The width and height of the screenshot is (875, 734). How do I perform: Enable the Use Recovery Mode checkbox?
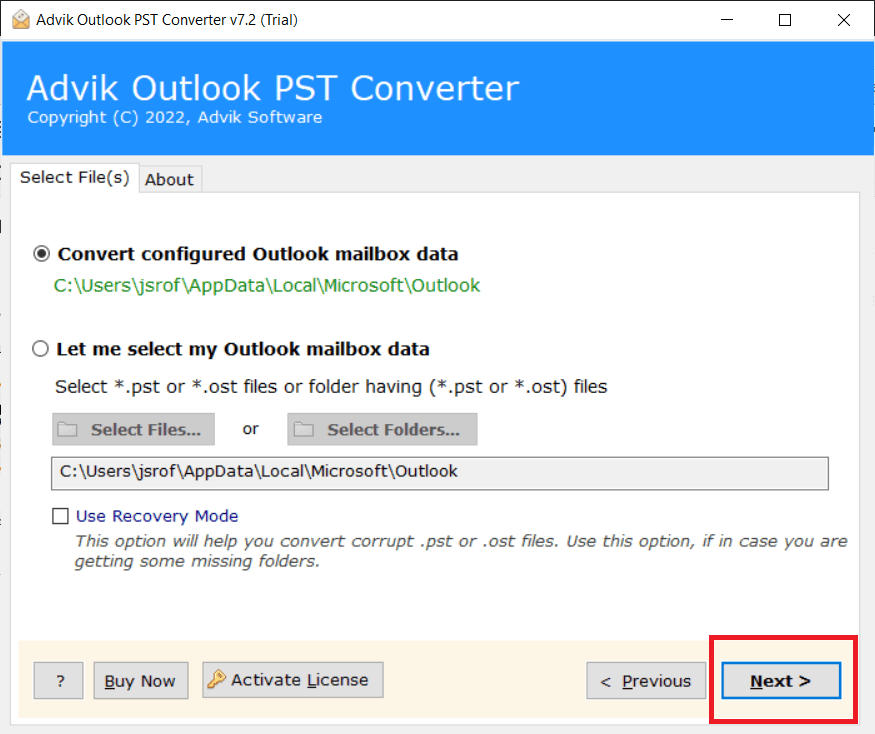[60, 516]
